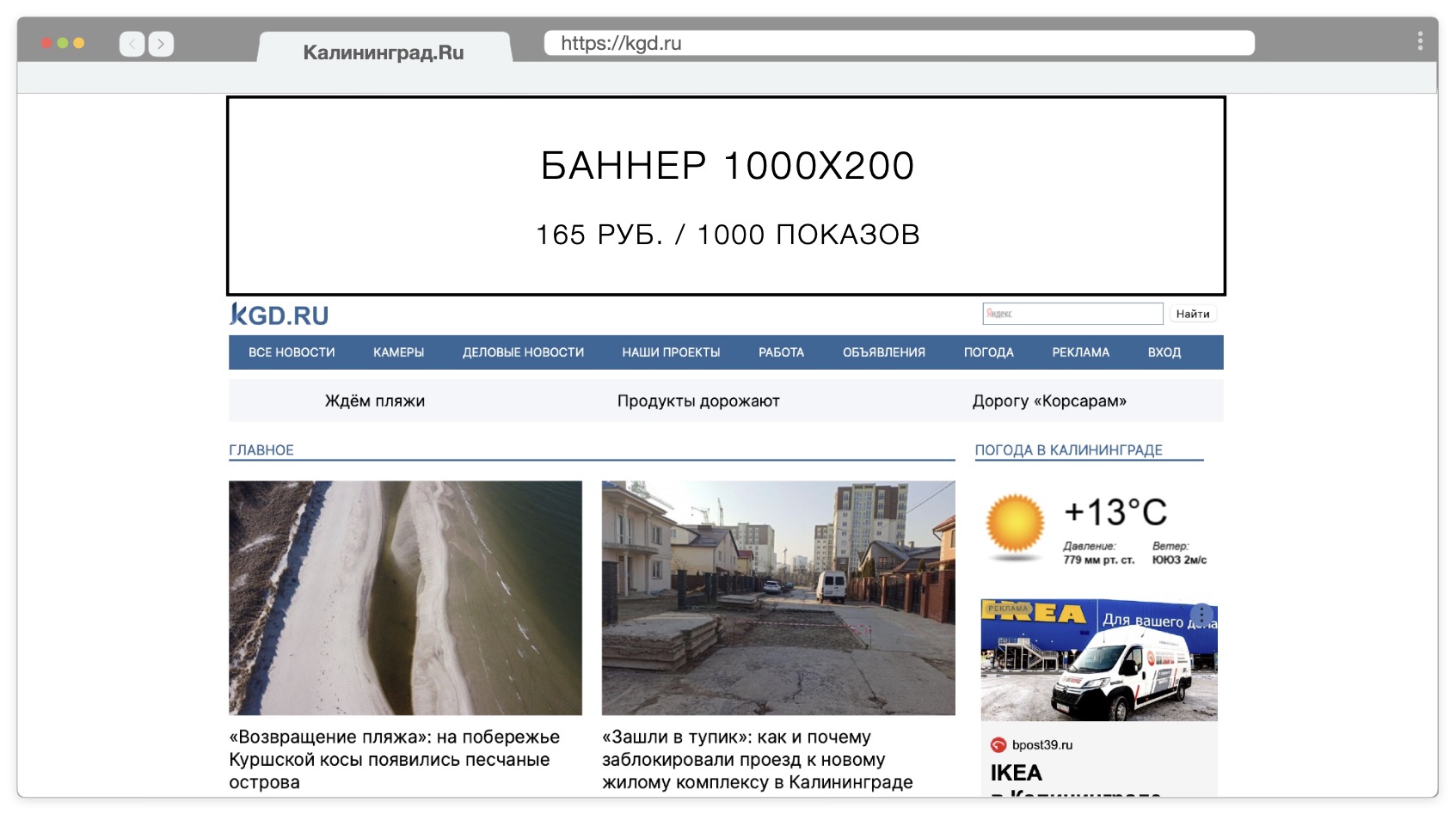The width and height of the screenshot is (1456, 814).
Task: Open the «Возвращение пляжа» article headline
Action: pyautogui.click(x=395, y=760)
